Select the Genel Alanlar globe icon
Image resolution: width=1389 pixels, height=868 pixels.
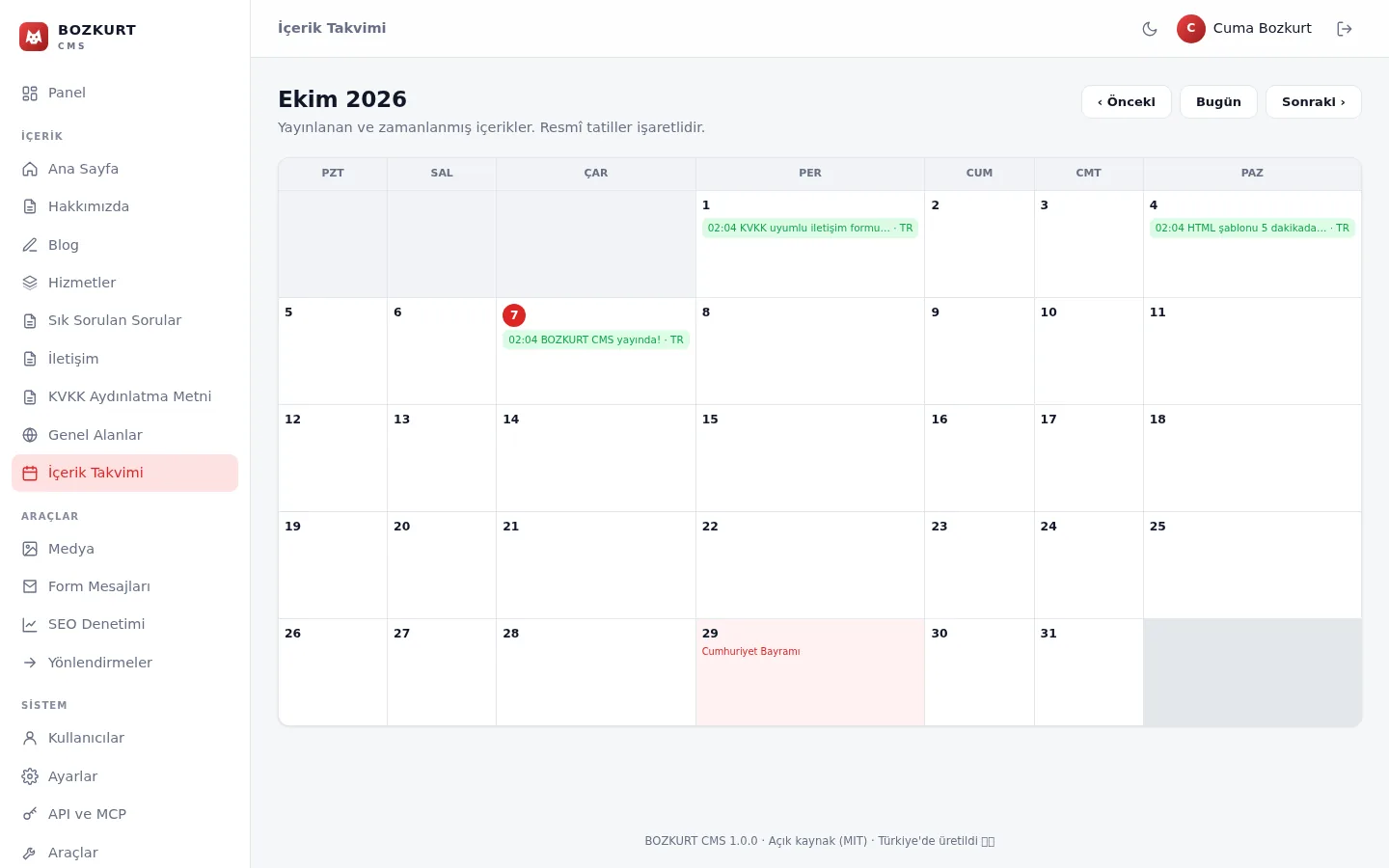[x=30, y=435]
